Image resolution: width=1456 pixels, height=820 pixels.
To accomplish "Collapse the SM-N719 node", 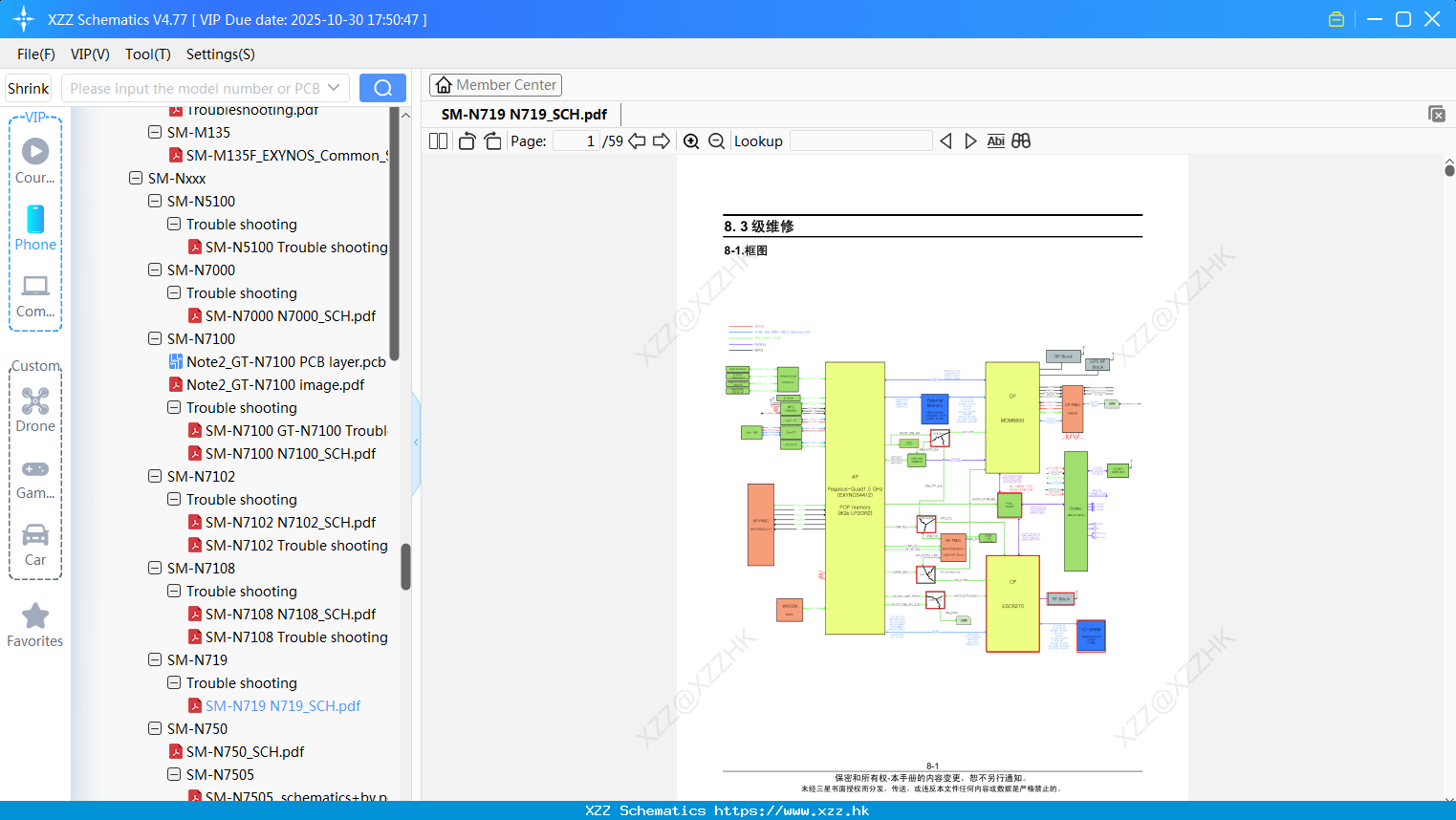I will (x=155, y=659).
